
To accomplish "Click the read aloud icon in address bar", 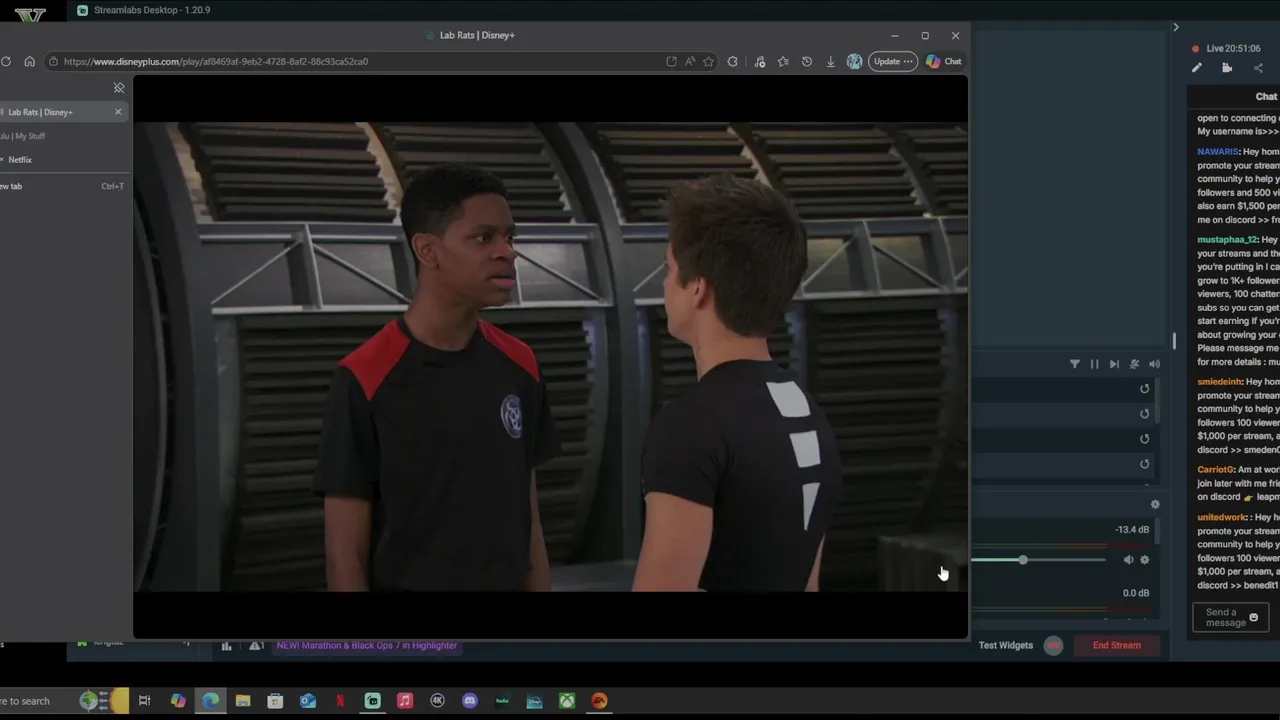I will click(x=690, y=61).
